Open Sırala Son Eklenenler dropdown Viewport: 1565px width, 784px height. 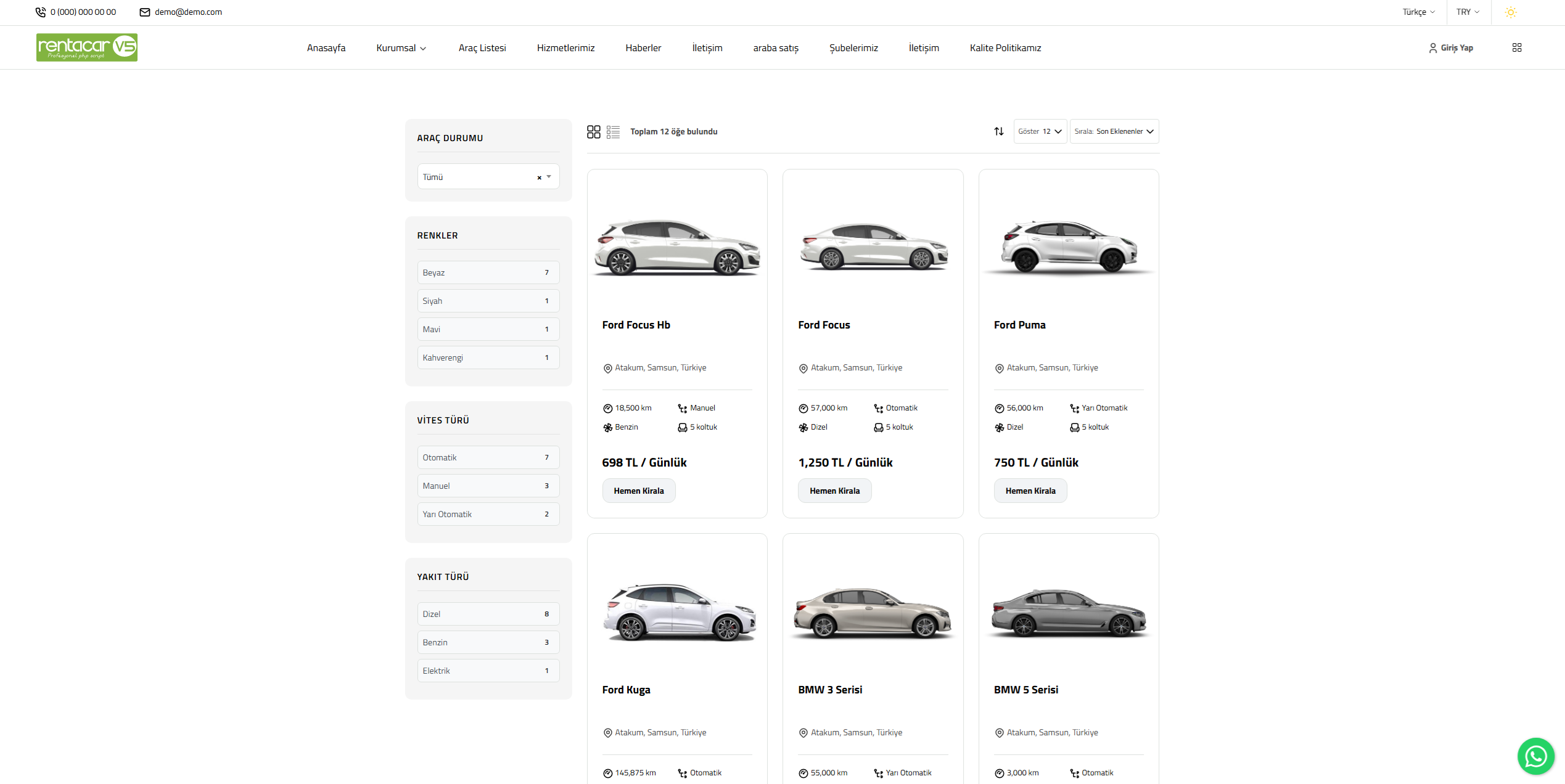(x=1114, y=131)
